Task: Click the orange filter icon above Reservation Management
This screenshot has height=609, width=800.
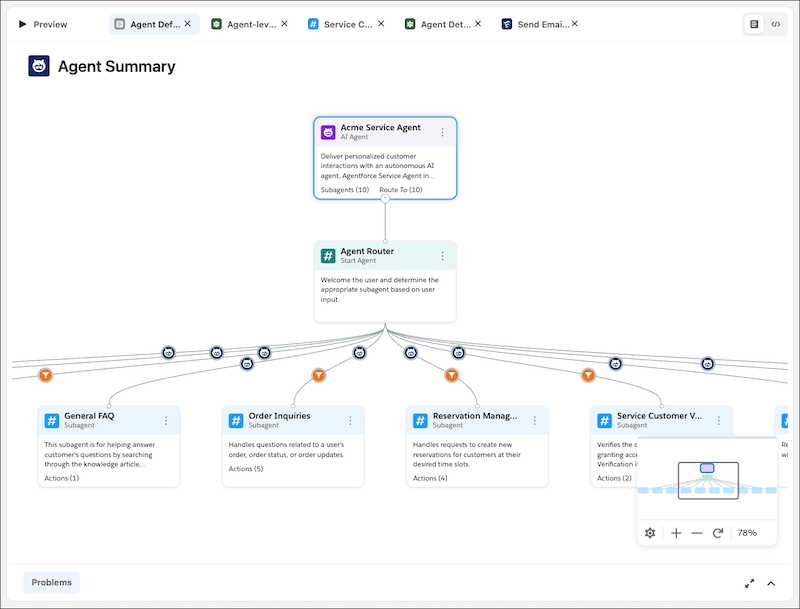Action: tap(452, 375)
